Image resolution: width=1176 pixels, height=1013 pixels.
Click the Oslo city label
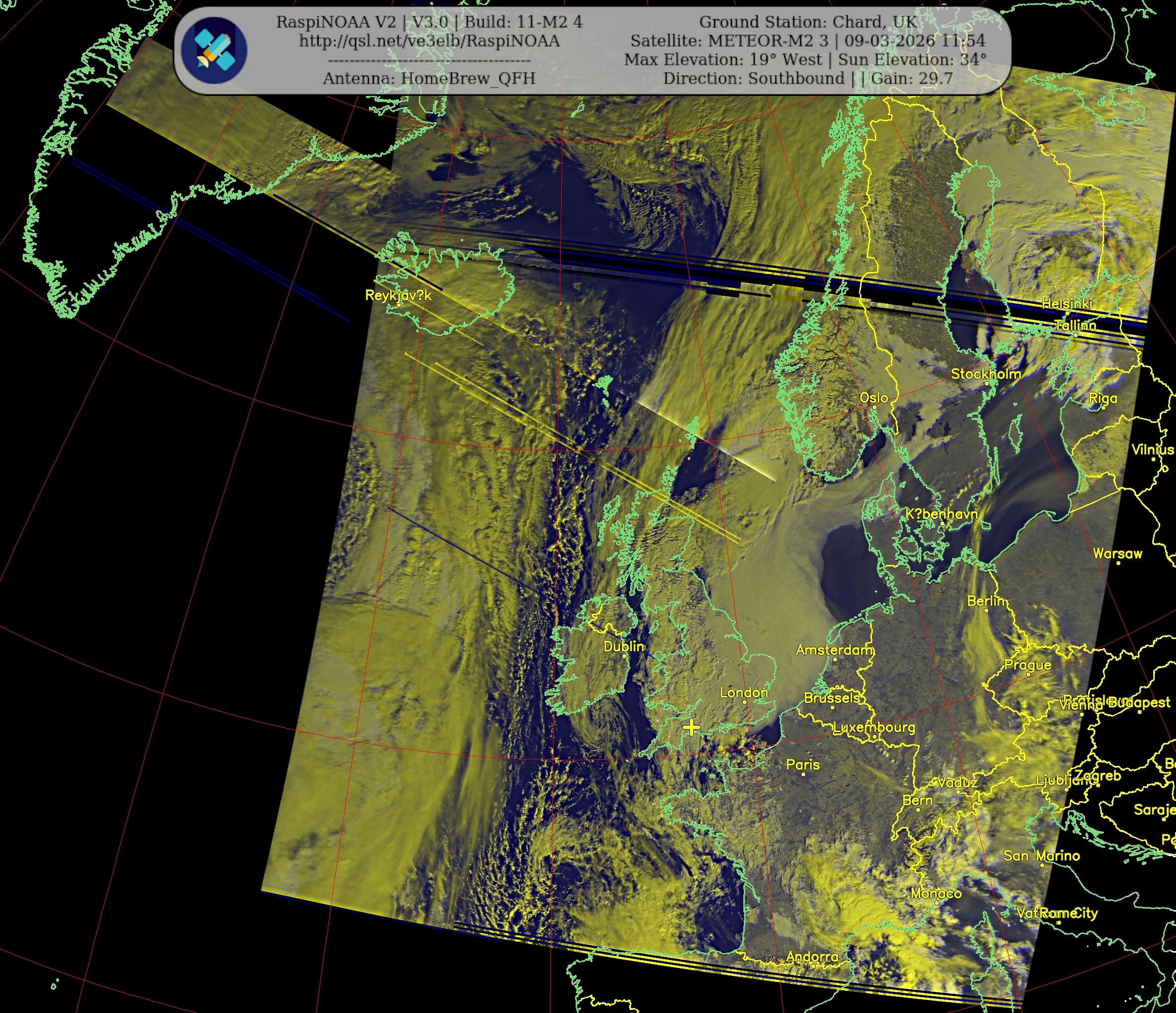pos(873,398)
